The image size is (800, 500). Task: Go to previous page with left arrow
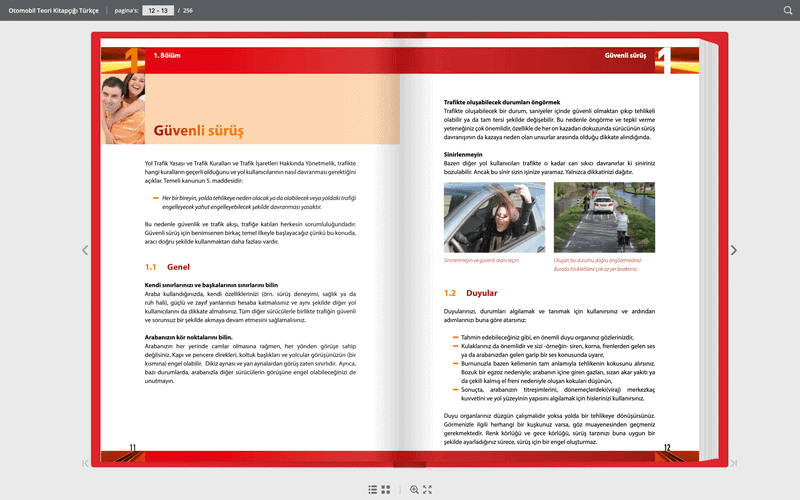[x=85, y=250]
